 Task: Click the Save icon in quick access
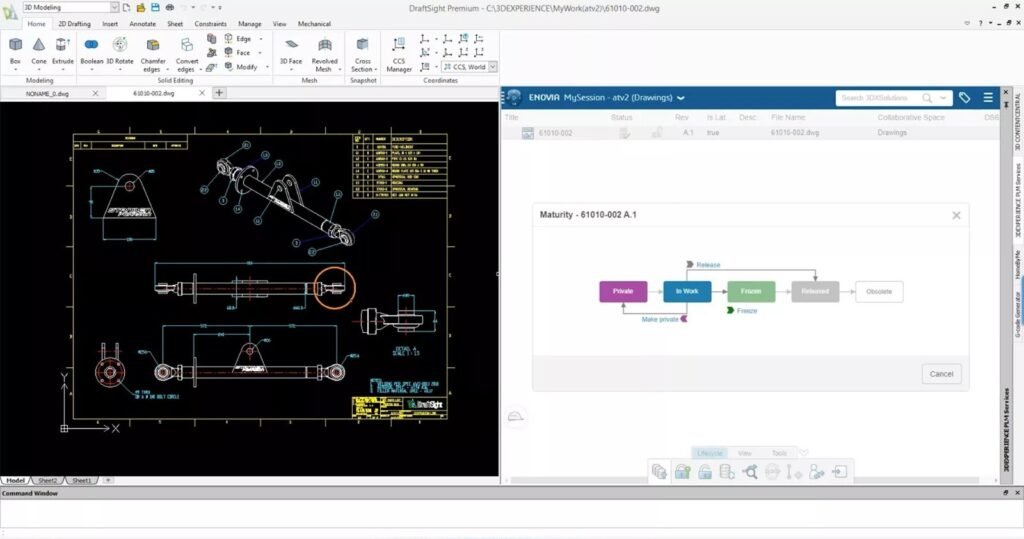[155, 7]
